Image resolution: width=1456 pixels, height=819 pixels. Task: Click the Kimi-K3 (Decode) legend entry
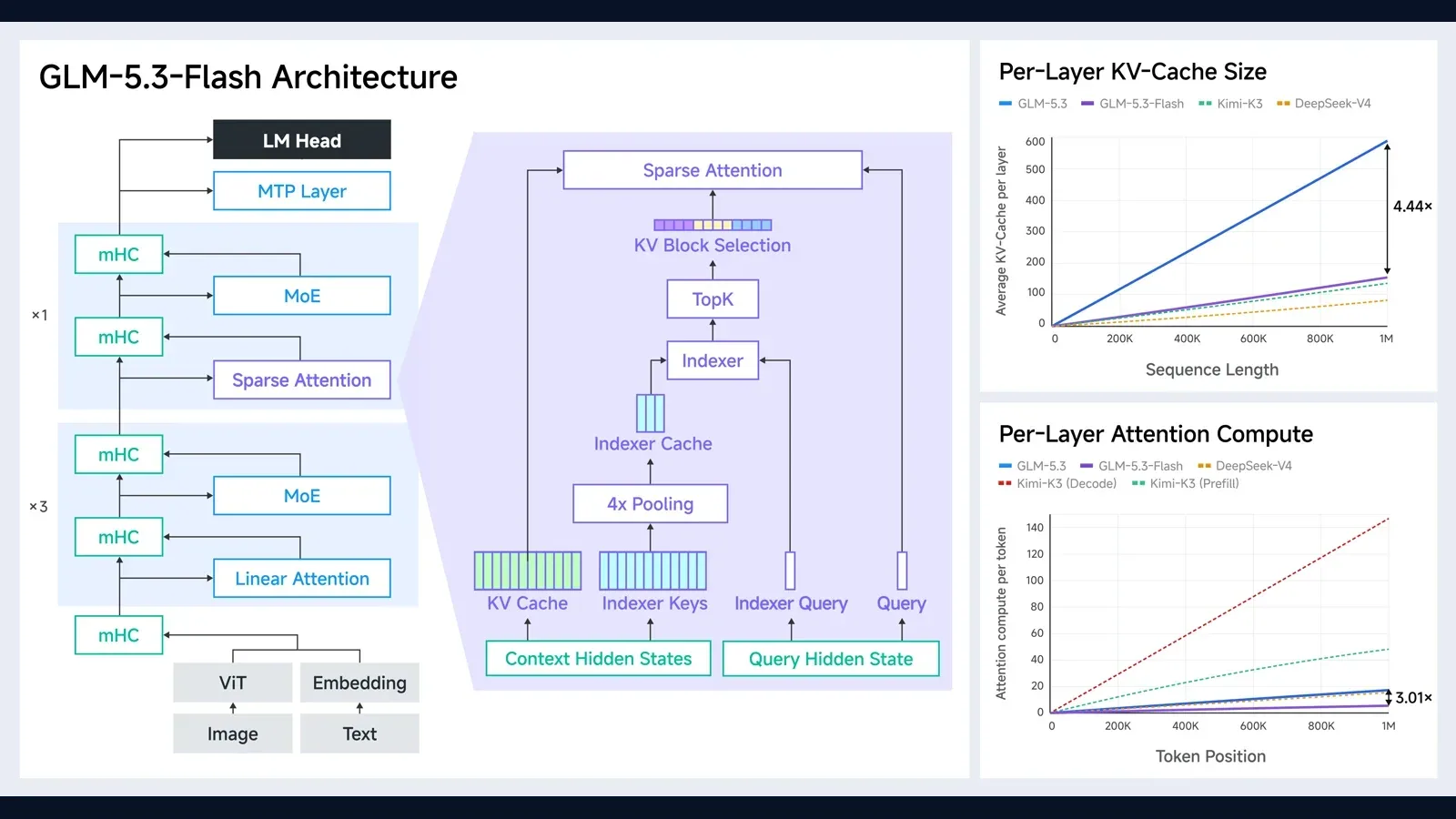point(1057,483)
